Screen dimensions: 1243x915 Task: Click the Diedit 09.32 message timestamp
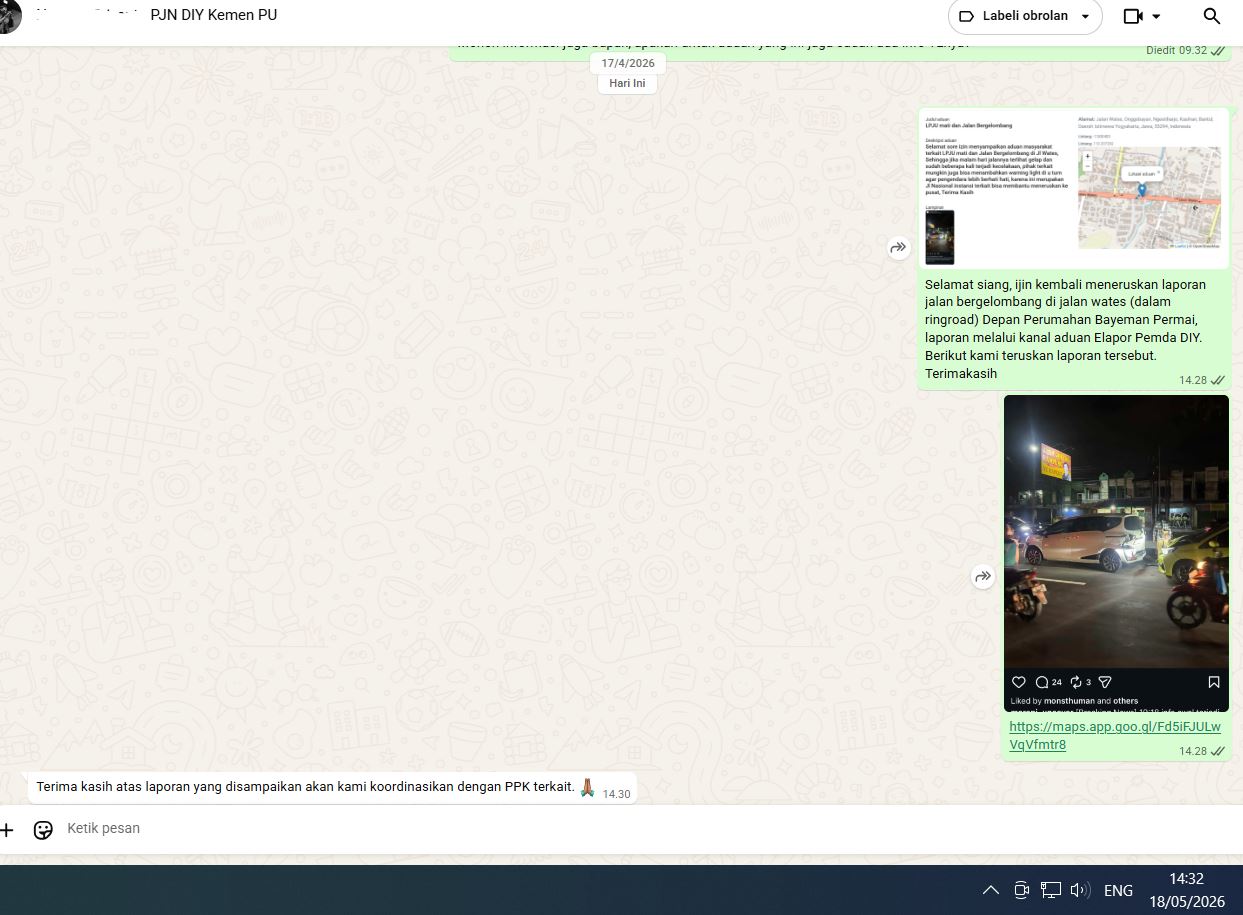(x=1176, y=50)
